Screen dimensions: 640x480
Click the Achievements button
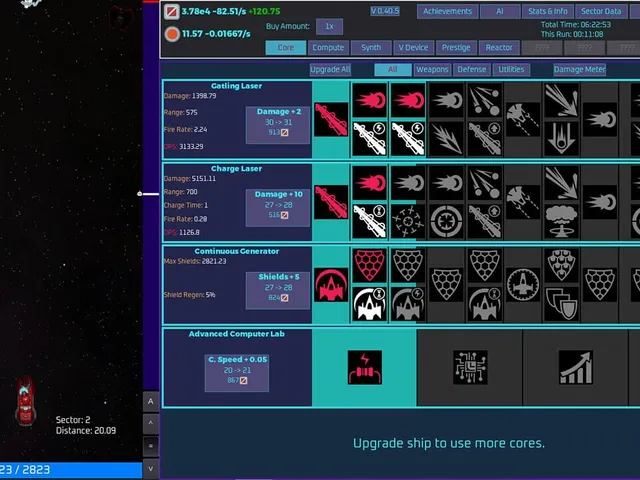click(447, 11)
